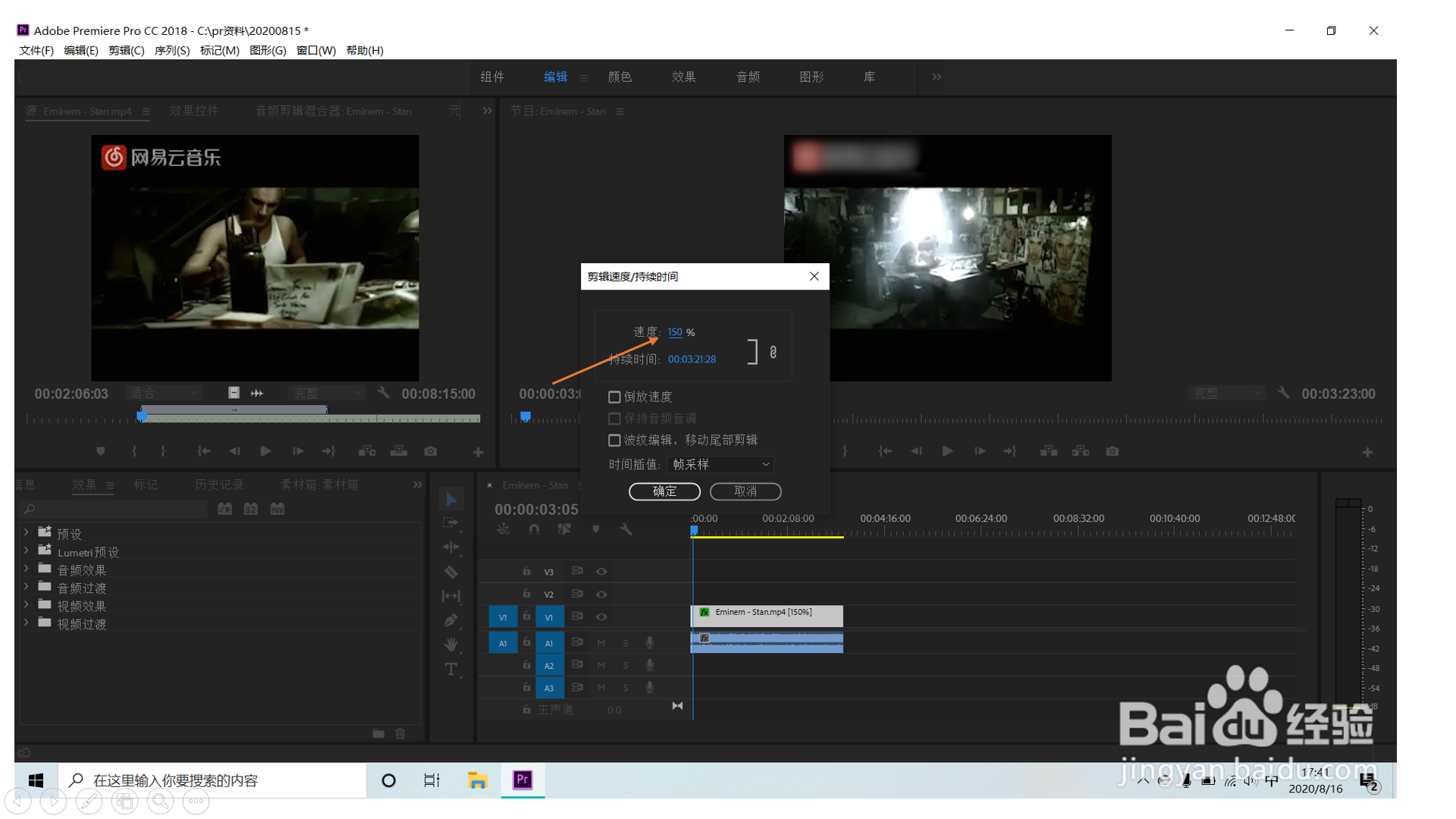
Task: Switch to 颜色 workspace tab
Action: (620, 77)
